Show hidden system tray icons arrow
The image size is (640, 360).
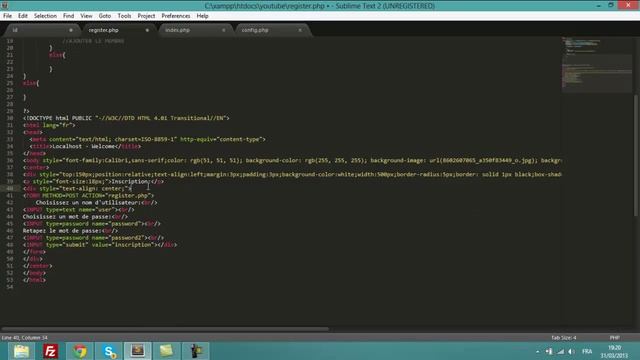click(537, 351)
